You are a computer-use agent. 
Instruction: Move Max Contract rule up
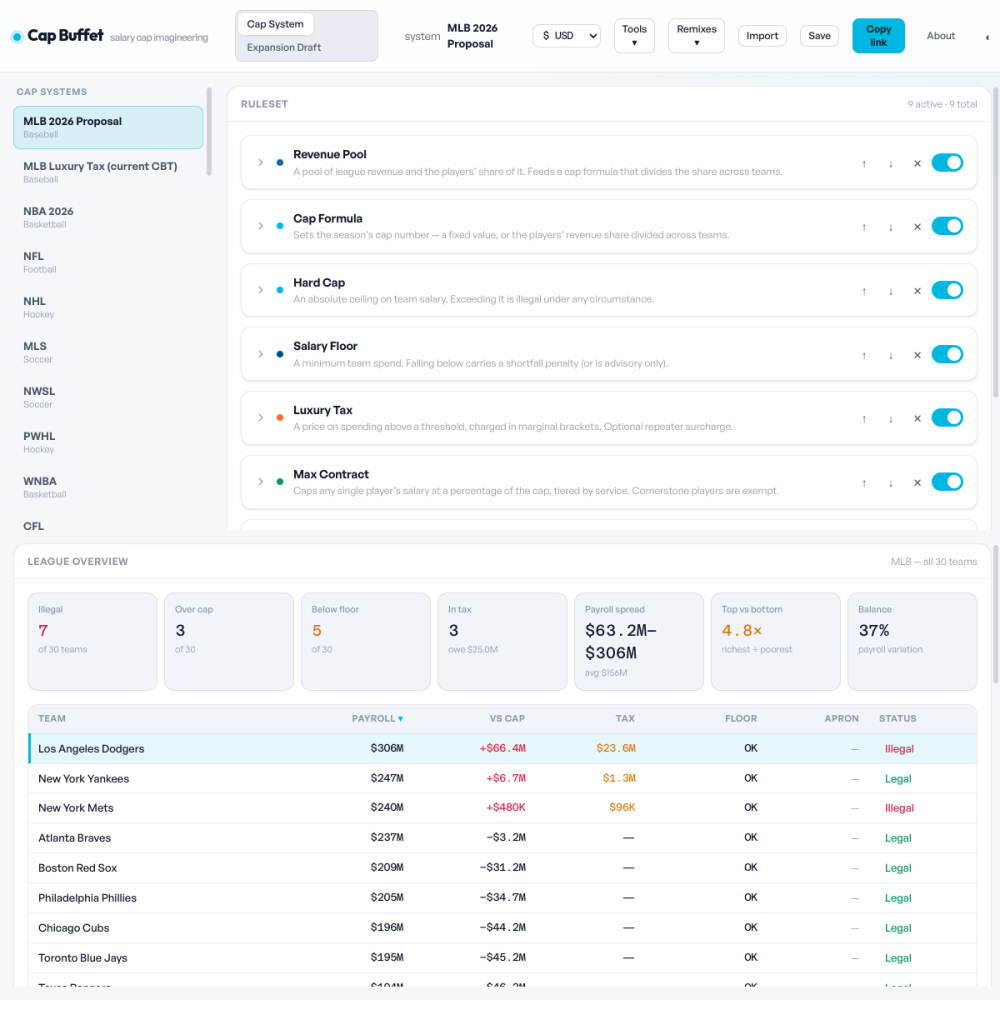pos(864,483)
